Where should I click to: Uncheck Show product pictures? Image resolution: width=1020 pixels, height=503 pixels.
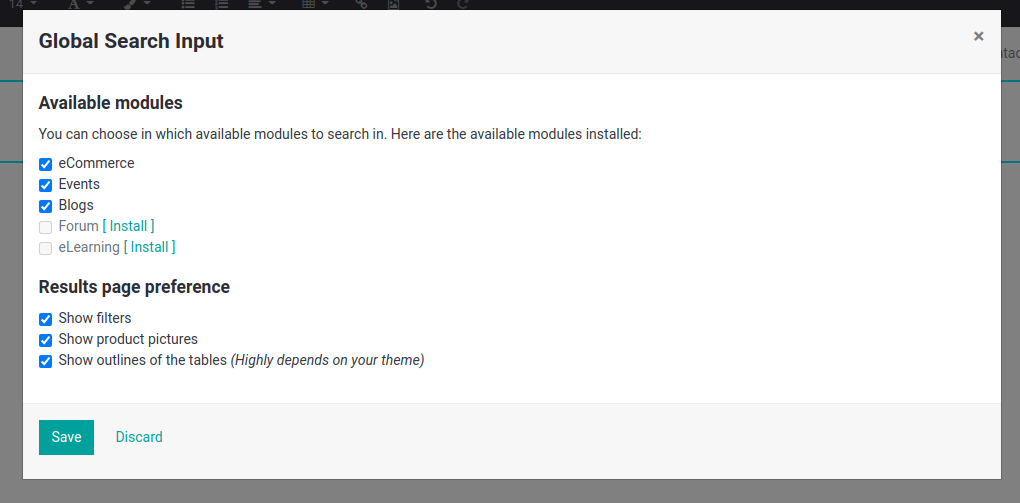point(46,340)
